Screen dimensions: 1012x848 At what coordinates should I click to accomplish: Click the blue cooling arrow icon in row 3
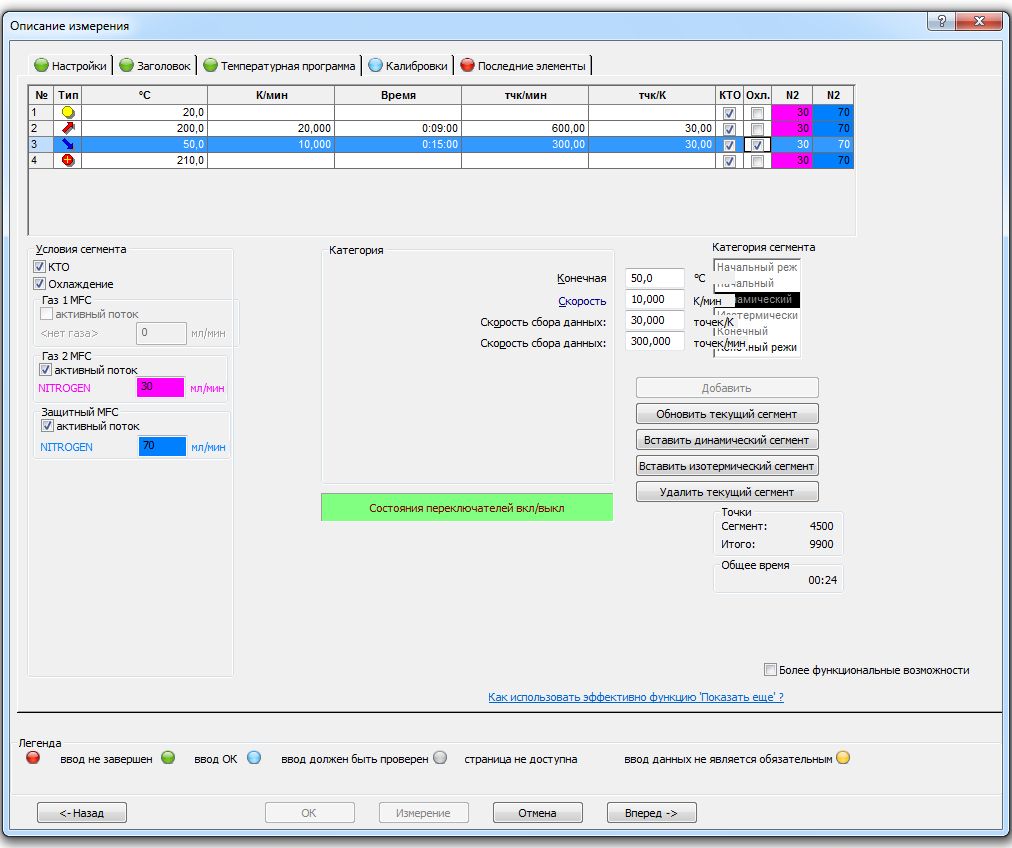point(68,145)
